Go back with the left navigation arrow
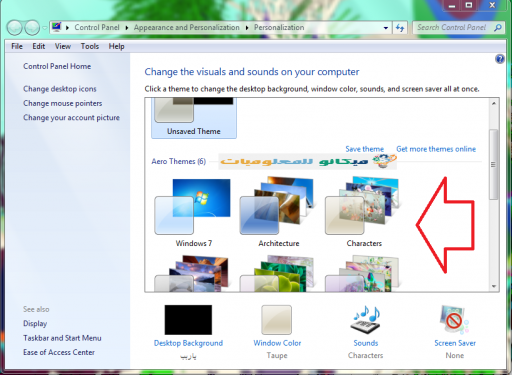 pyautogui.click(x=15, y=28)
